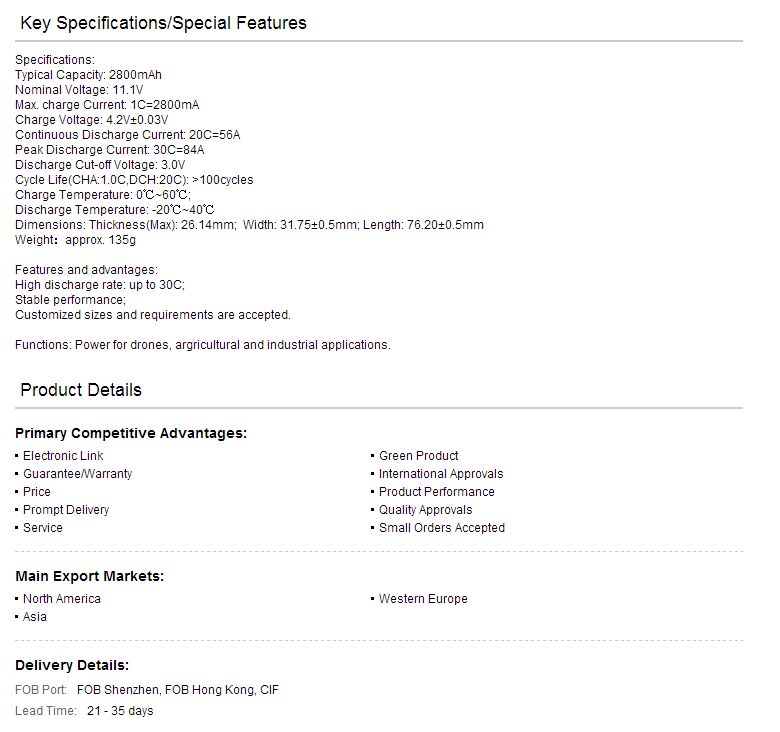Select North America export market
This screenshot has height=732, width=780.
click(x=62, y=599)
